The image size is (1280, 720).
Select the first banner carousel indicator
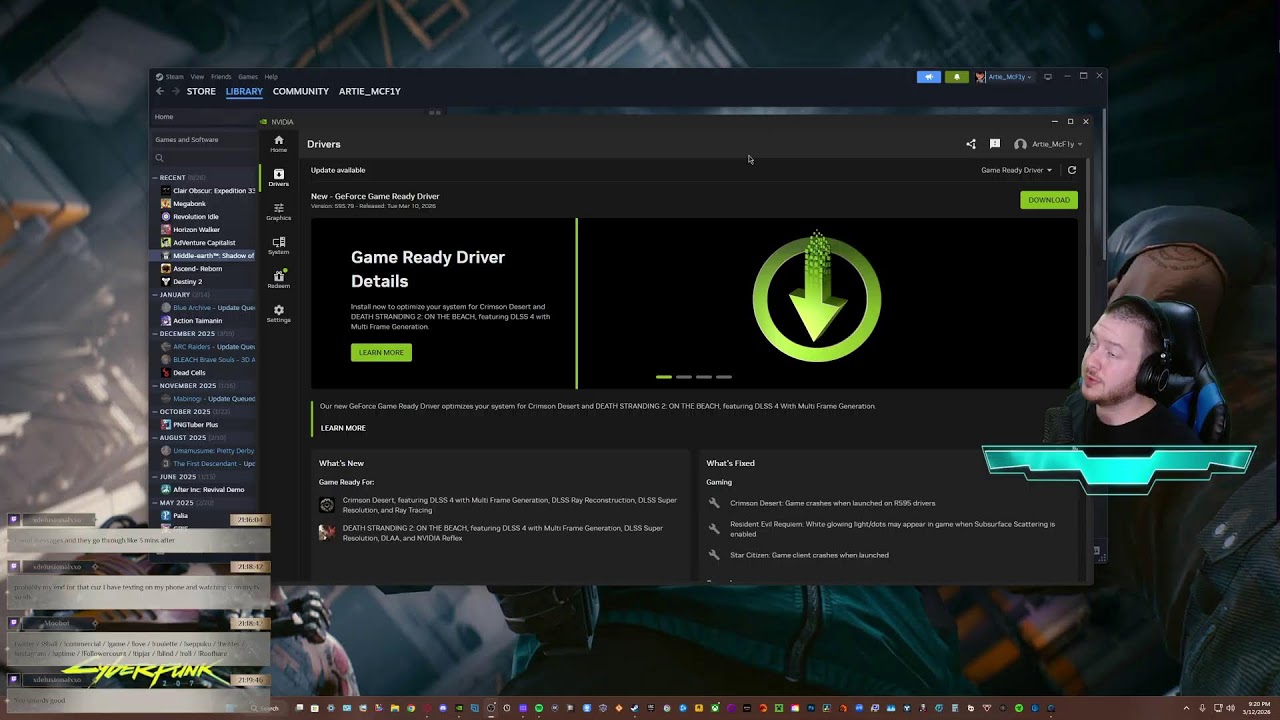[x=663, y=377]
